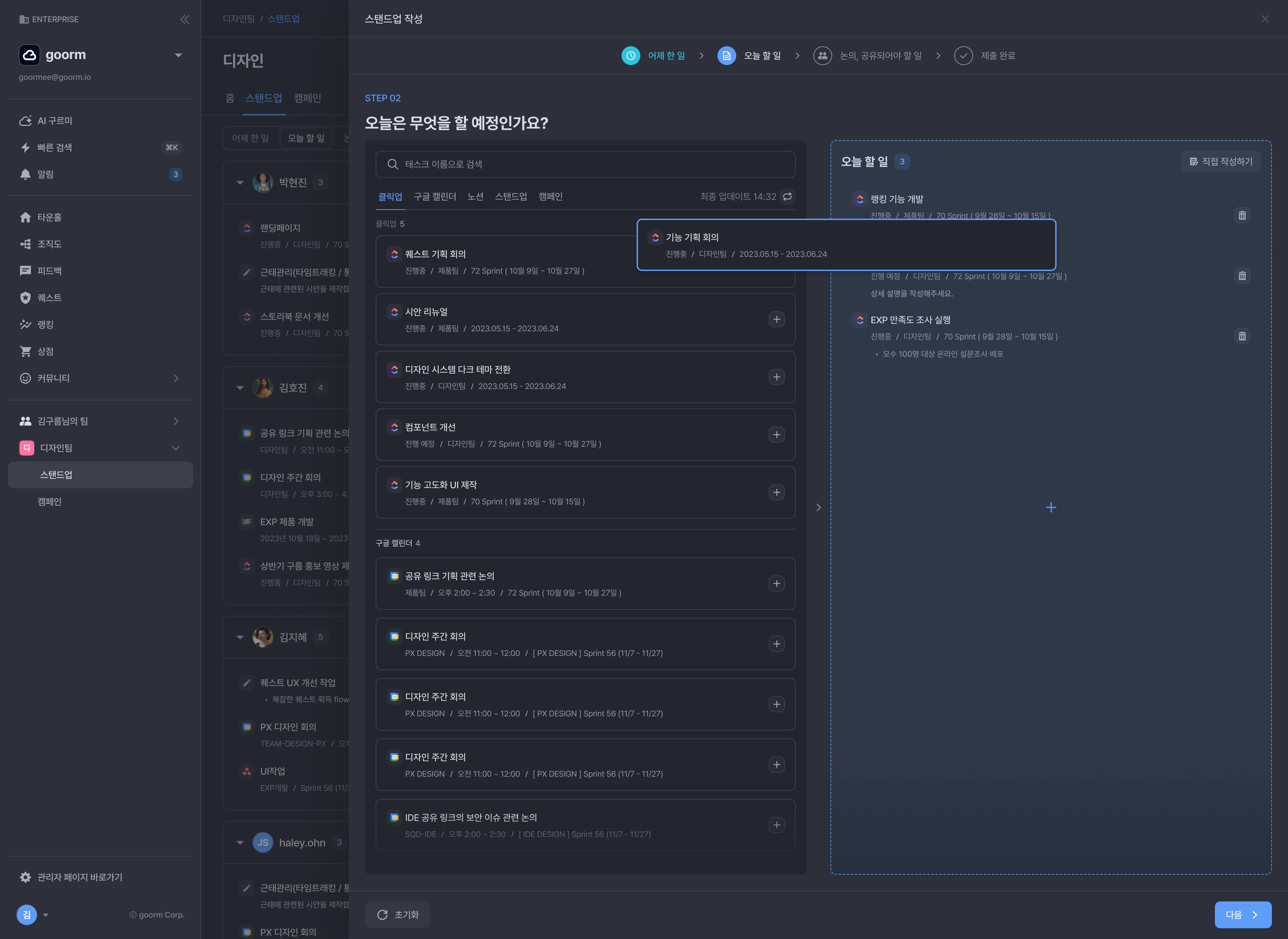Collapse 디자인팀 section in sidebar

click(176, 448)
